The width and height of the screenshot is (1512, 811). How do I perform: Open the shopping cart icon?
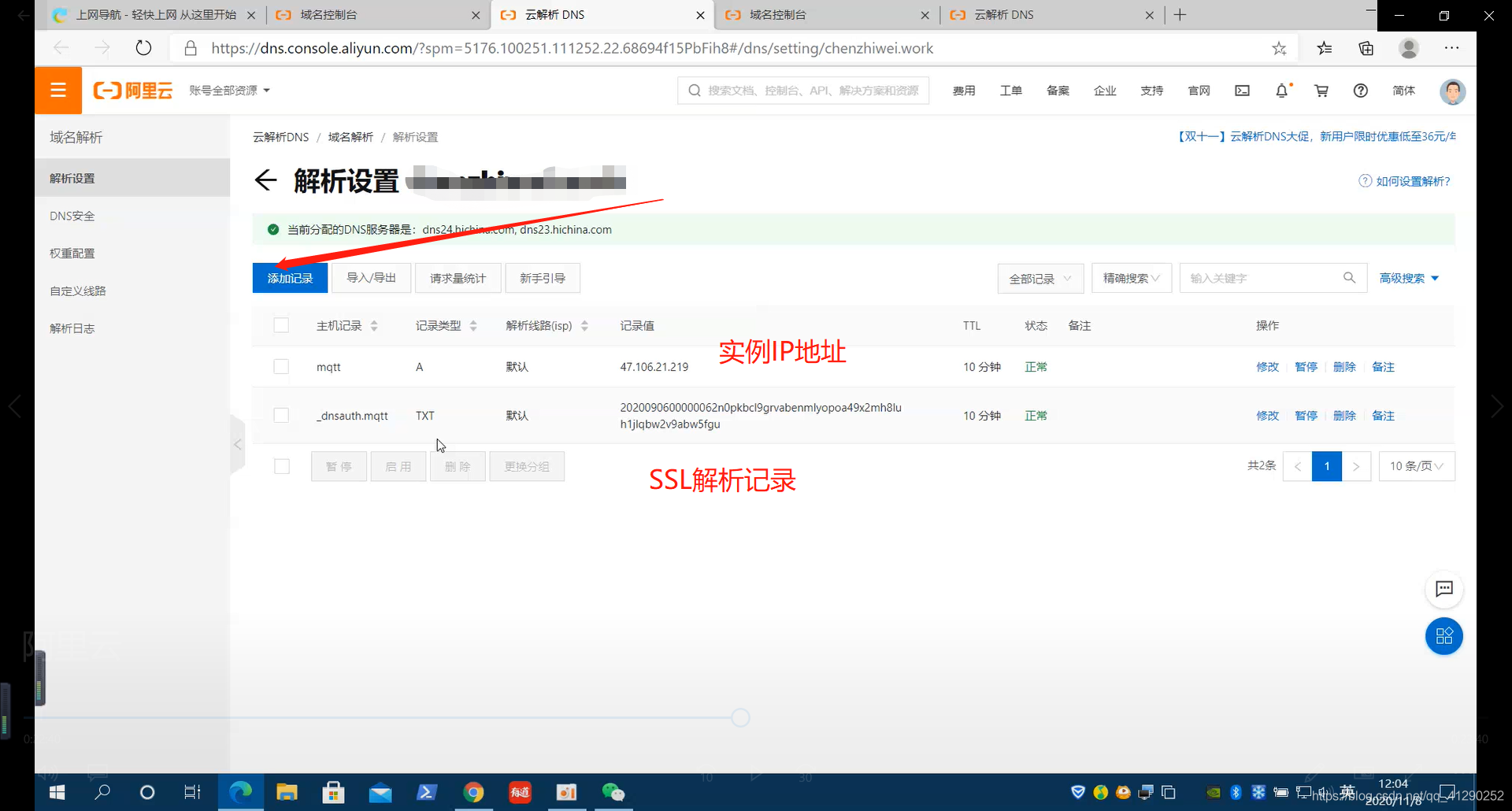click(x=1321, y=91)
